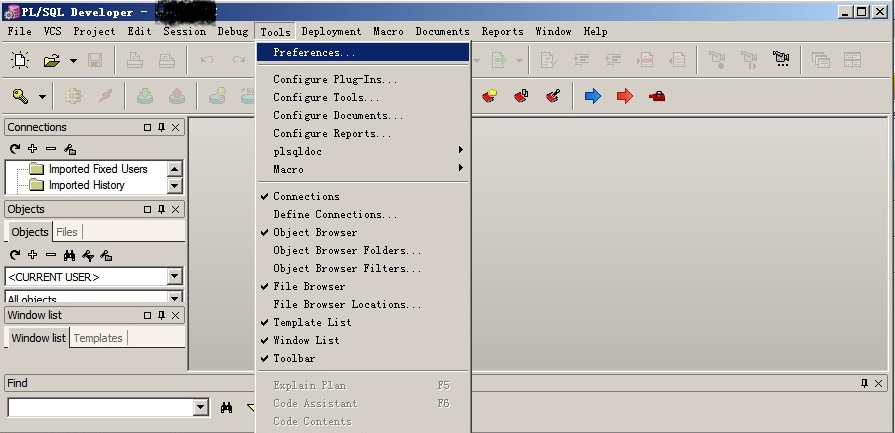
Task: Choose Object Browser Folders... entry
Action: (x=362, y=250)
